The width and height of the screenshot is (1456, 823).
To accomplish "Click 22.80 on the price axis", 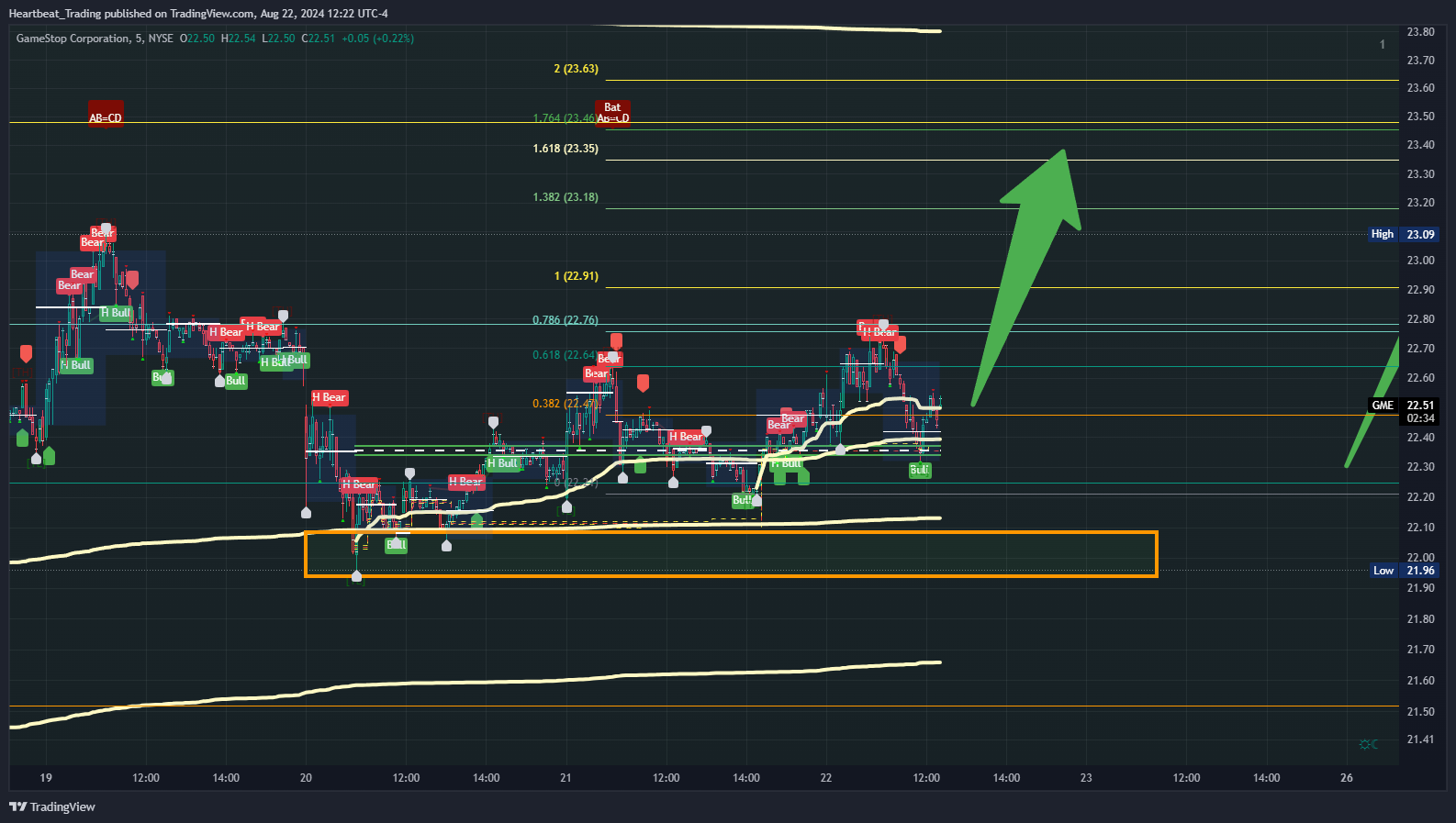I will (1420, 319).
